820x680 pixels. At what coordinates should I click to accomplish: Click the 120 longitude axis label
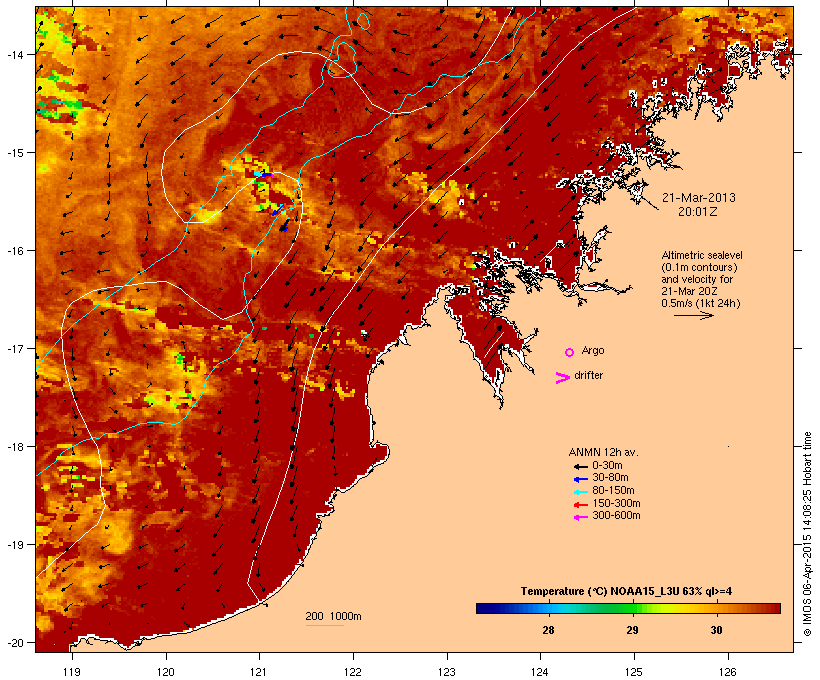[166, 672]
